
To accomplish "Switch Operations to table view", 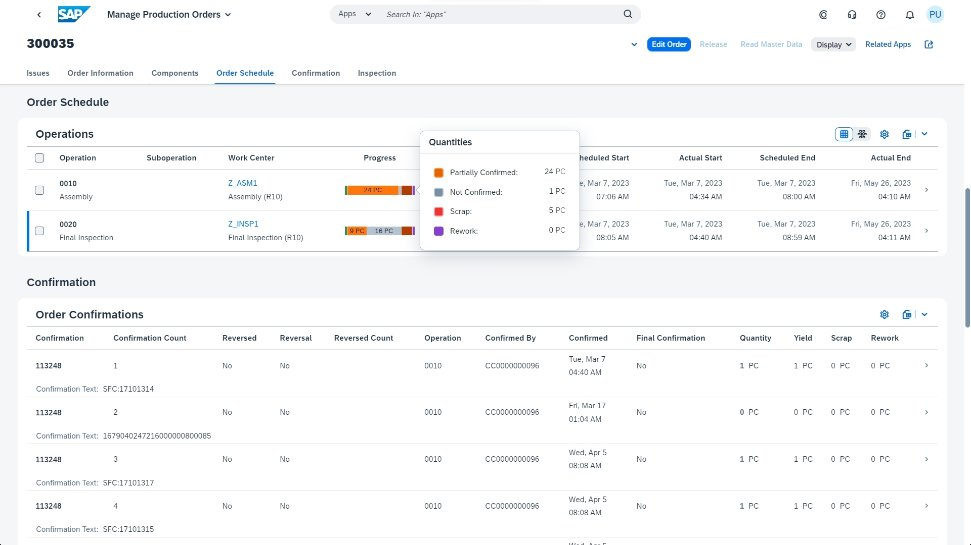I will point(844,134).
